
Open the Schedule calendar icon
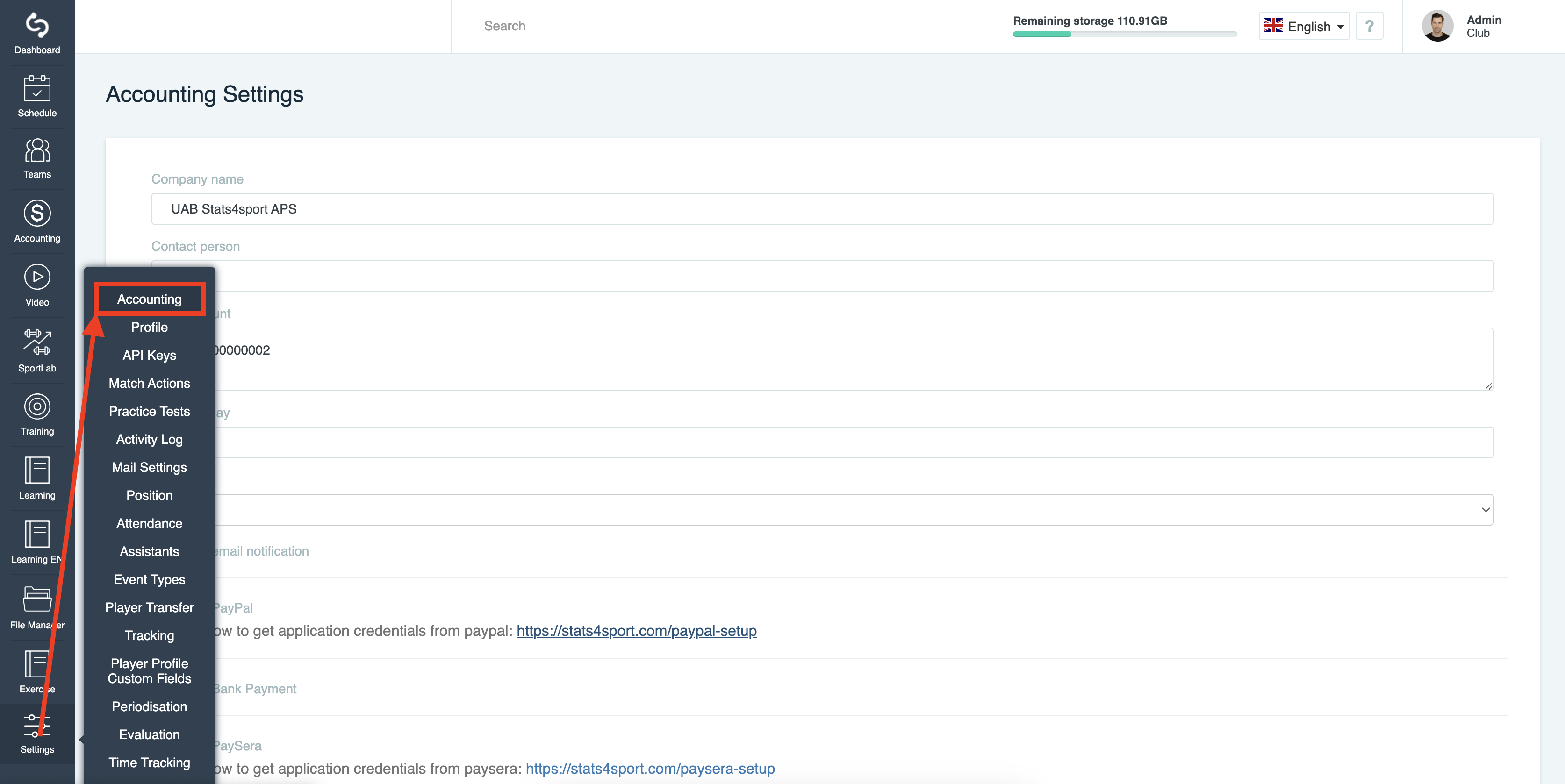pos(37,89)
